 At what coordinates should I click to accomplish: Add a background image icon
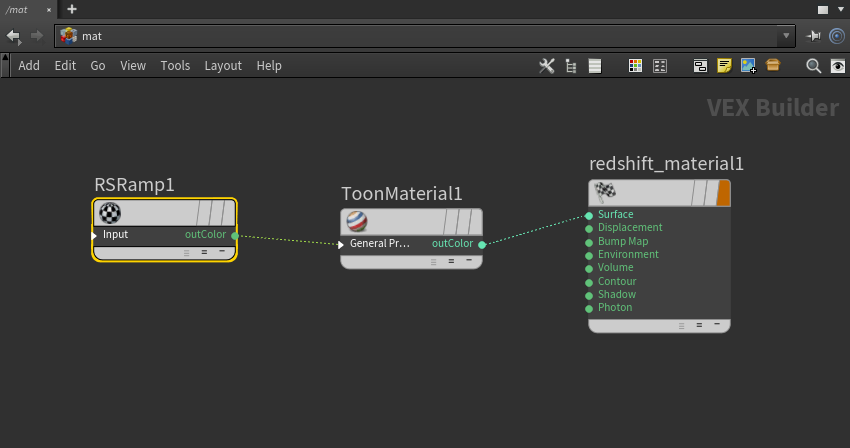[748, 66]
